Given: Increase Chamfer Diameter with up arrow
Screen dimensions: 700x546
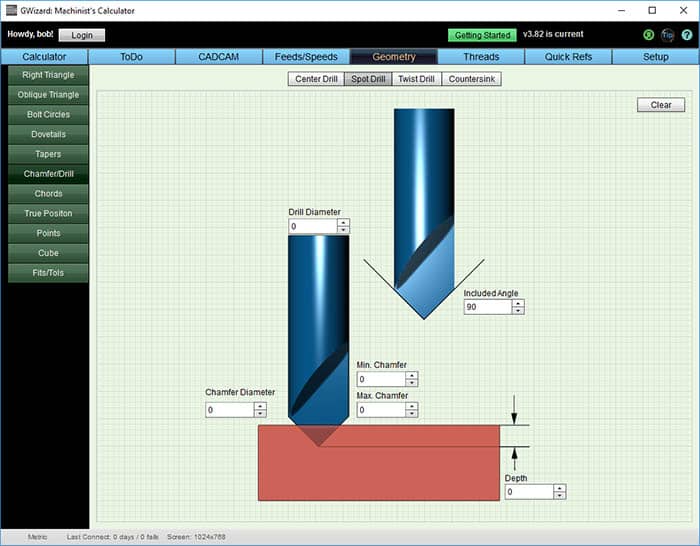Looking at the screenshot, I should [x=260, y=406].
